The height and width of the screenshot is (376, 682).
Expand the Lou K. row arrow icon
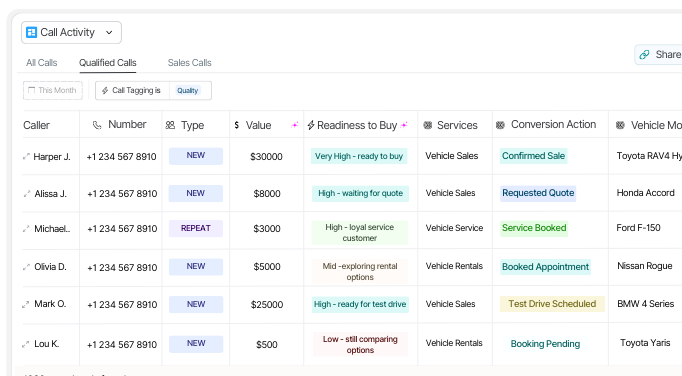coord(26,344)
